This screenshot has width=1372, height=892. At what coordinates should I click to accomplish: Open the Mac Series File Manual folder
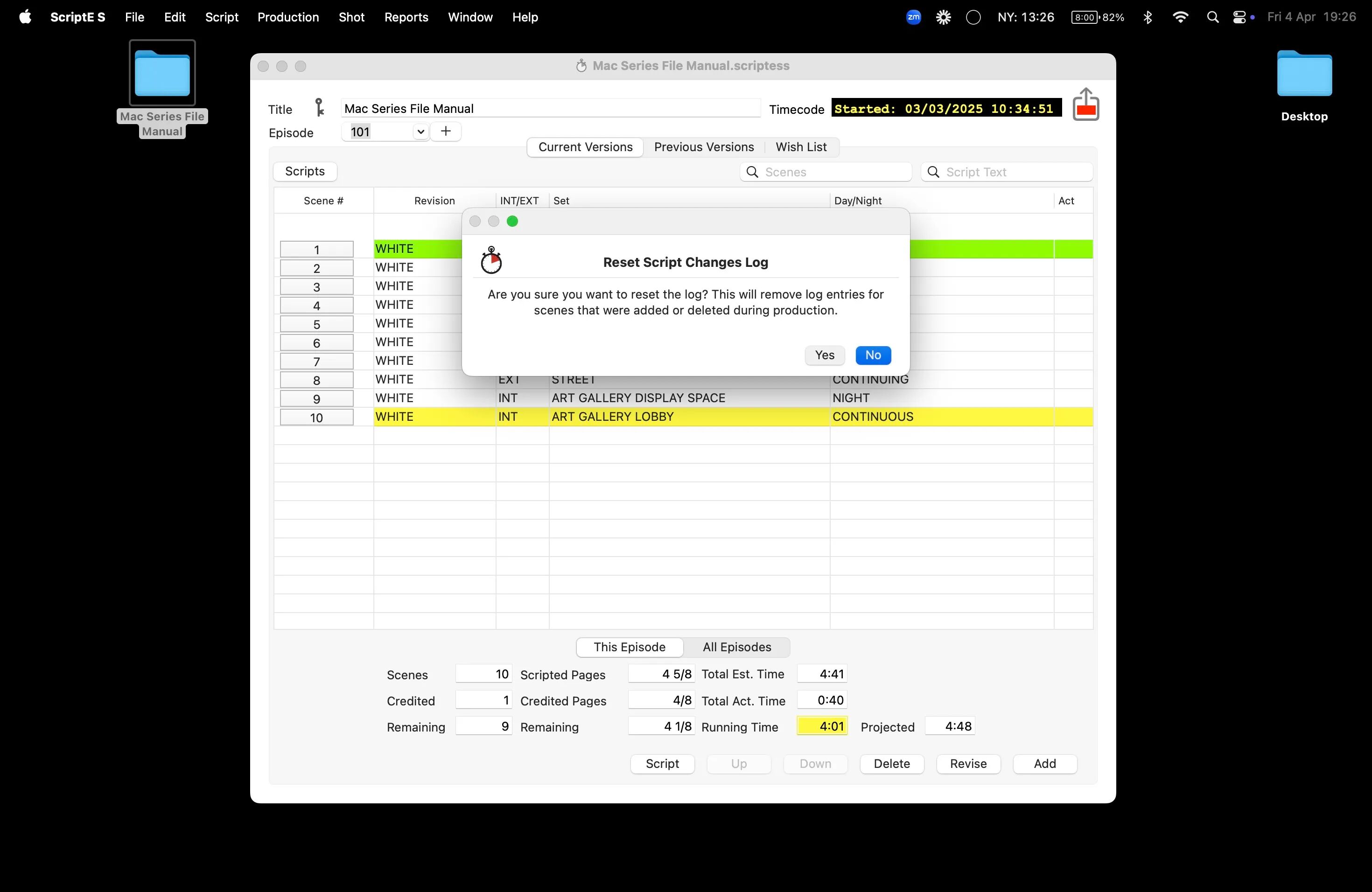point(162,74)
